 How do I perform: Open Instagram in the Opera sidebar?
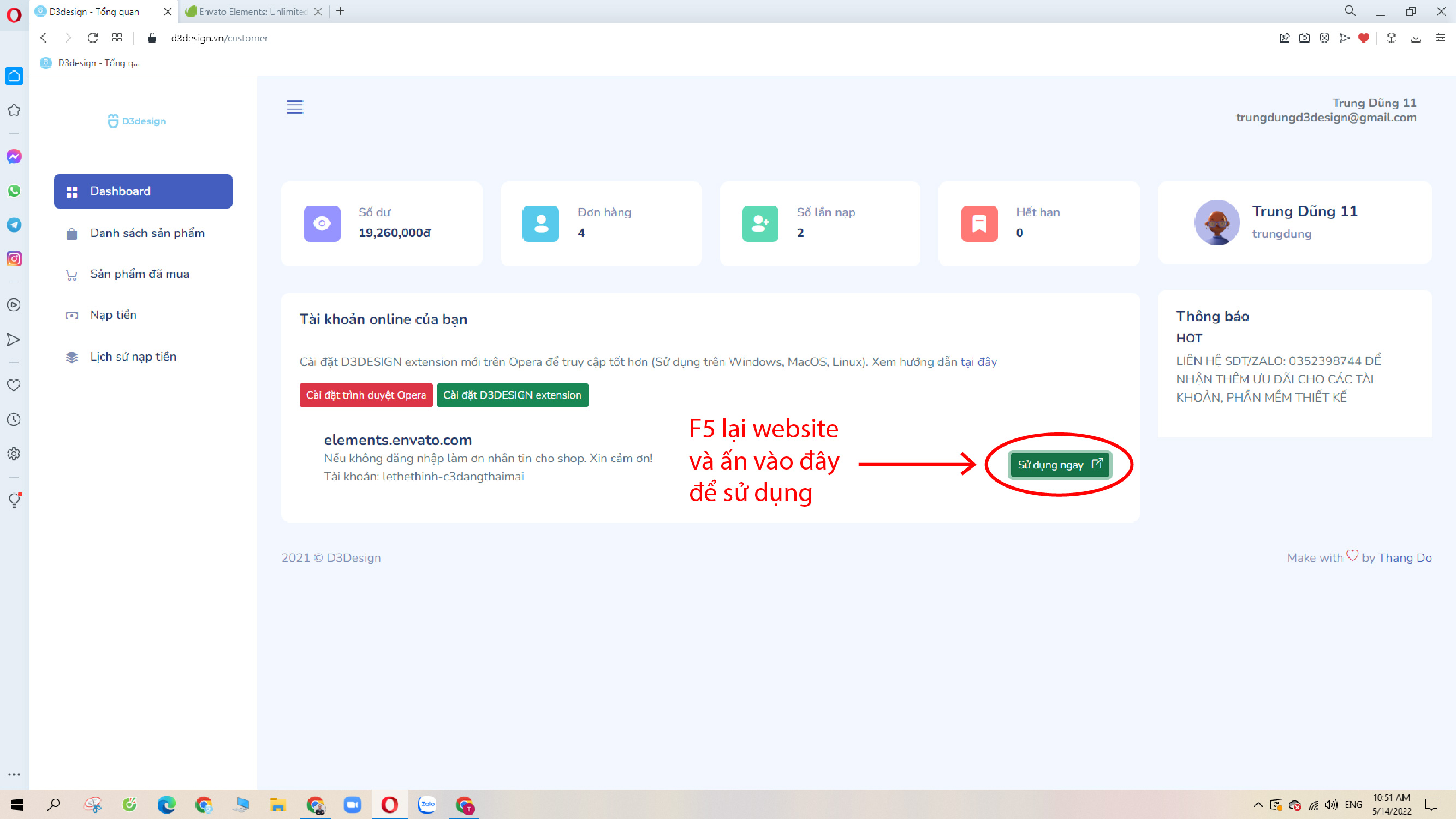tap(14, 259)
